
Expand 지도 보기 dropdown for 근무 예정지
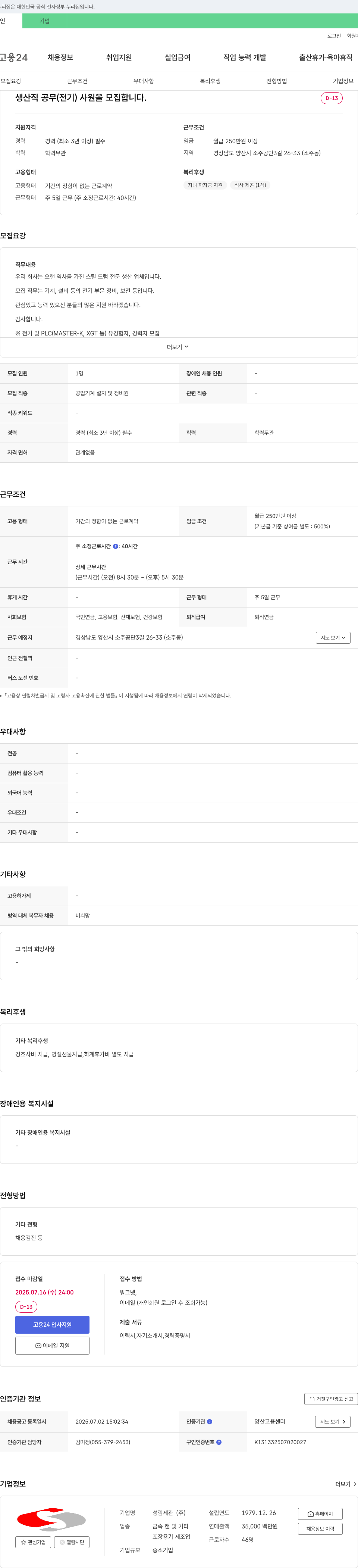pos(333,637)
